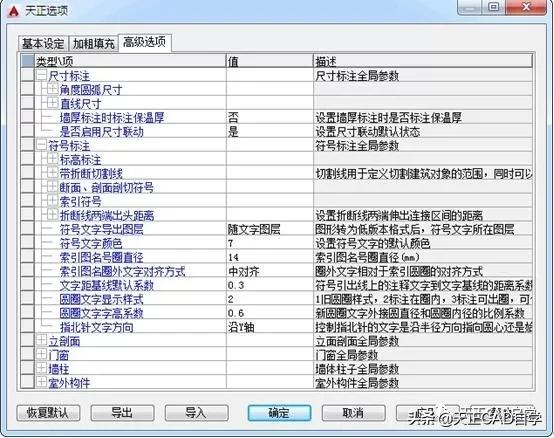Click the 描述 column header

tap(423, 61)
